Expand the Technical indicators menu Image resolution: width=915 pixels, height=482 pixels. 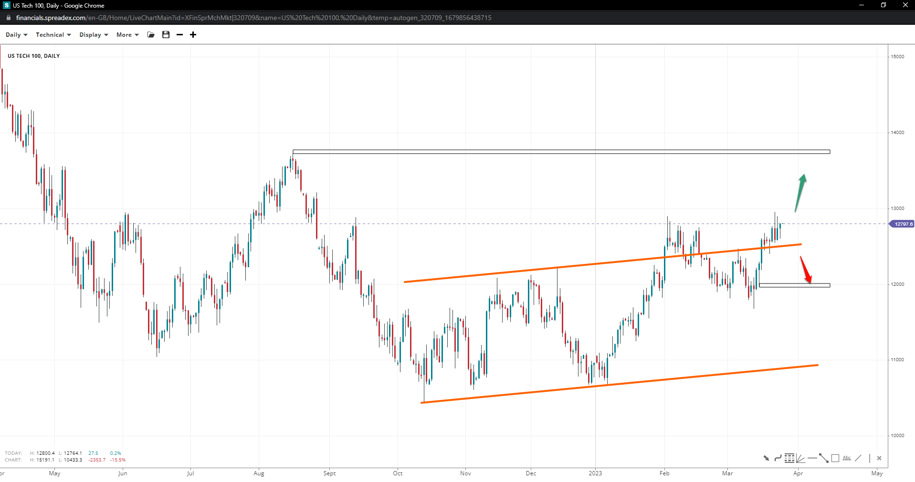pyautogui.click(x=53, y=35)
